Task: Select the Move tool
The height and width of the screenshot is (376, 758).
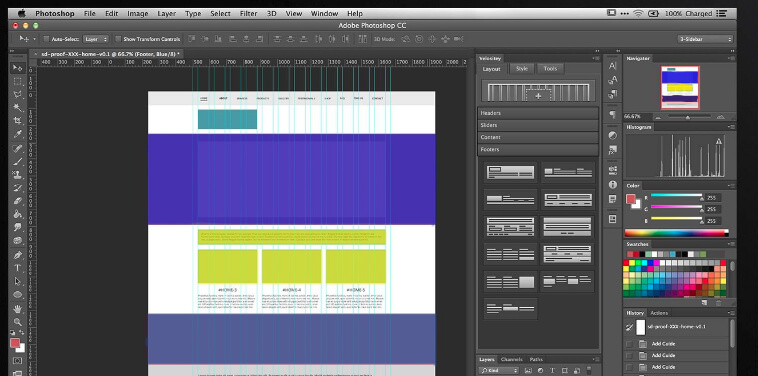Action: click(17, 68)
